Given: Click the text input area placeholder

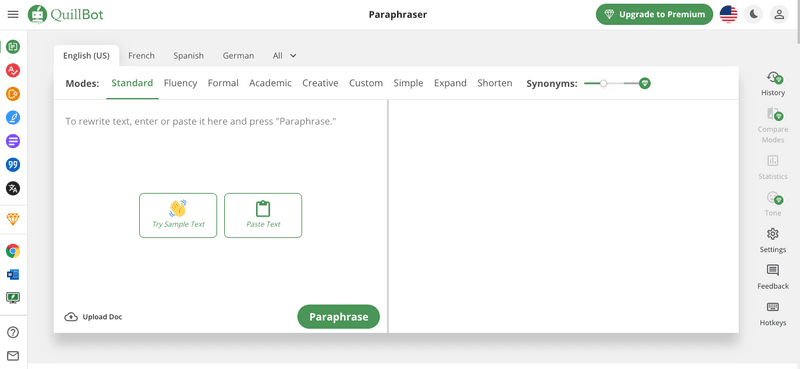Looking at the screenshot, I should pyautogui.click(x=201, y=122).
